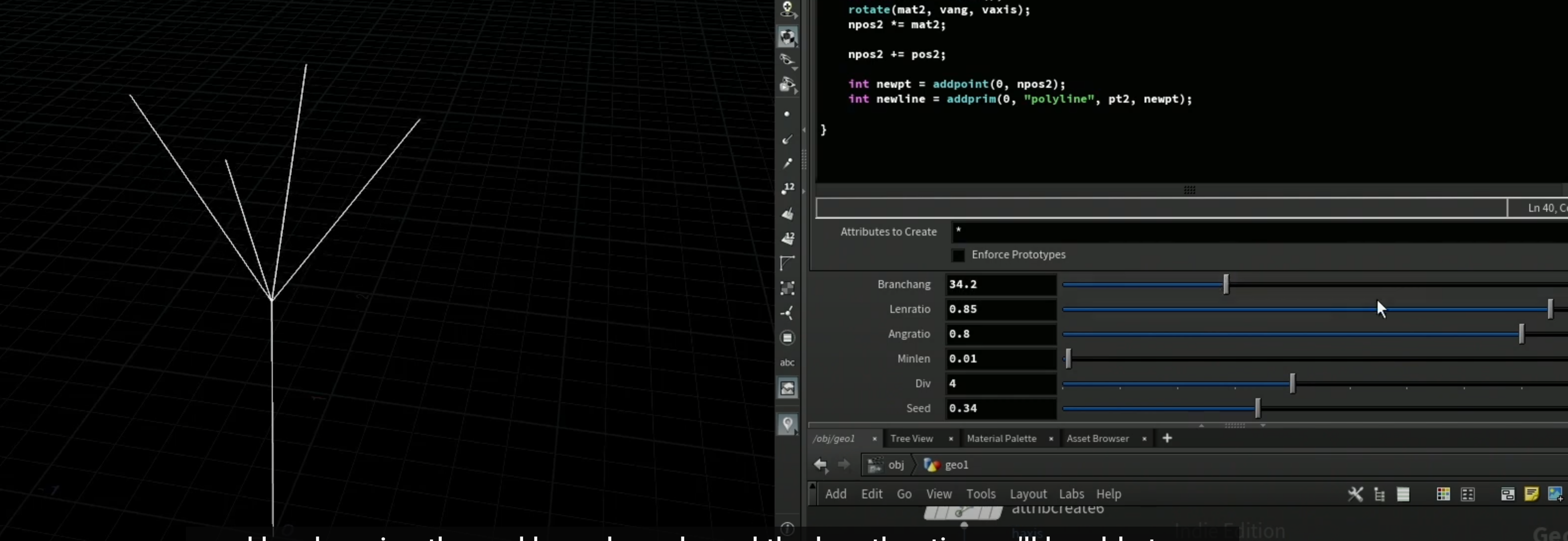Toggle display primitive normals icon

(x=787, y=213)
